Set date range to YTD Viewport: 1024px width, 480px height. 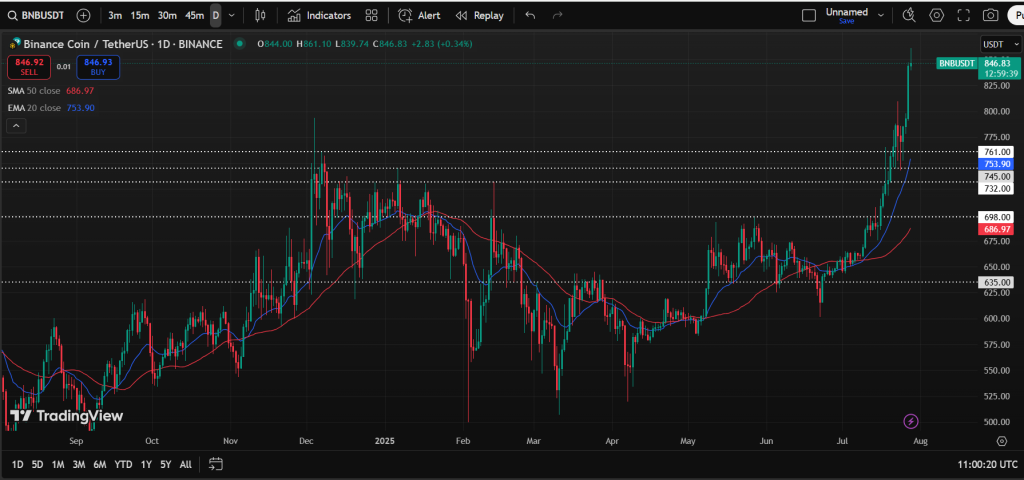[x=123, y=464]
